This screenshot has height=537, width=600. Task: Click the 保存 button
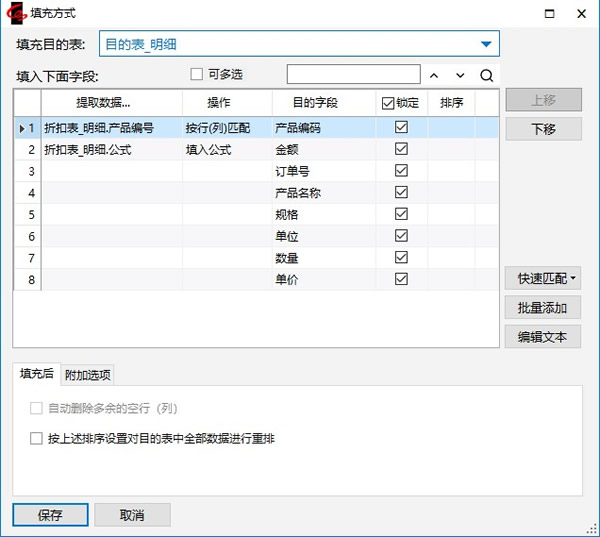tap(50, 515)
